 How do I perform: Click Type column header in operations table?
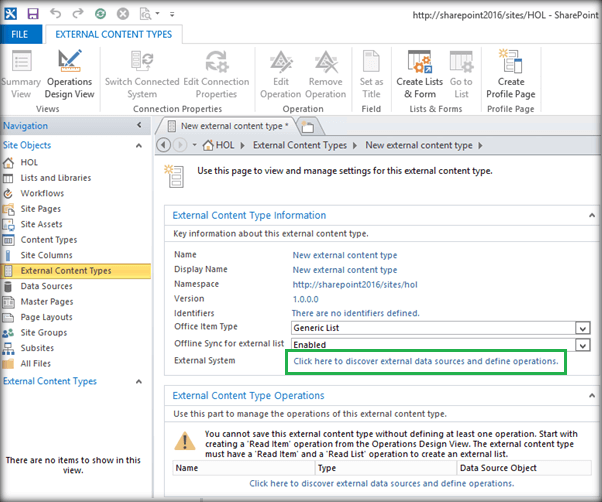tap(385, 468)
